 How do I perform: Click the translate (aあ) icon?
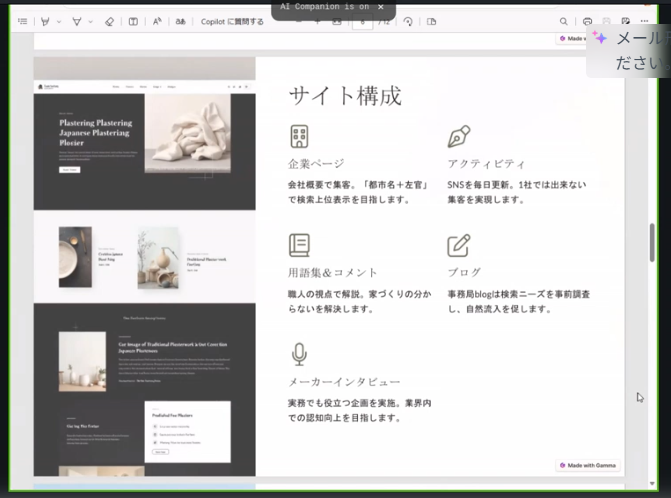pos(181,21)
